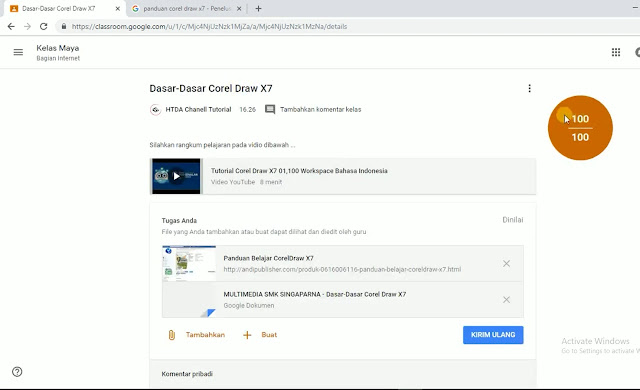The width and height of the screenshot is (640, 390).
Task: Close the Dasar-Dasar Corel Draw X7 tab
Action: [118, 9]
